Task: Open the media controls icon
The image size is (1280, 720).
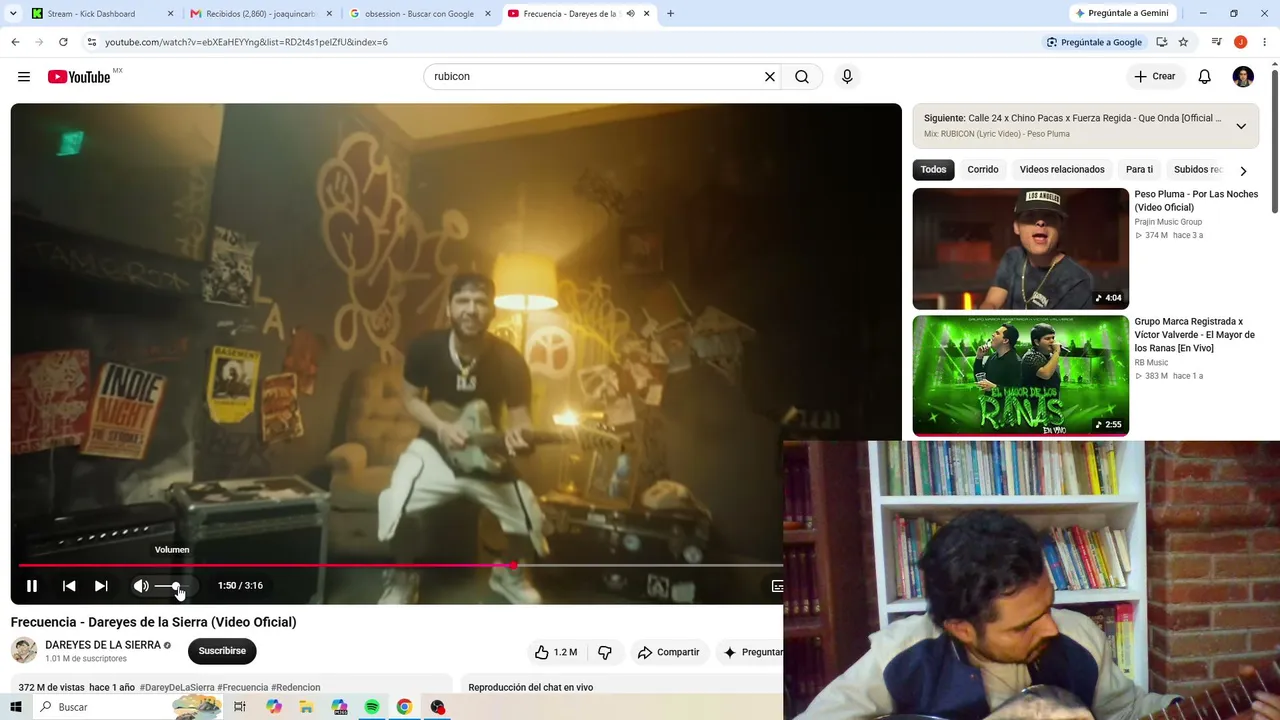Action: pos(1217,42)
